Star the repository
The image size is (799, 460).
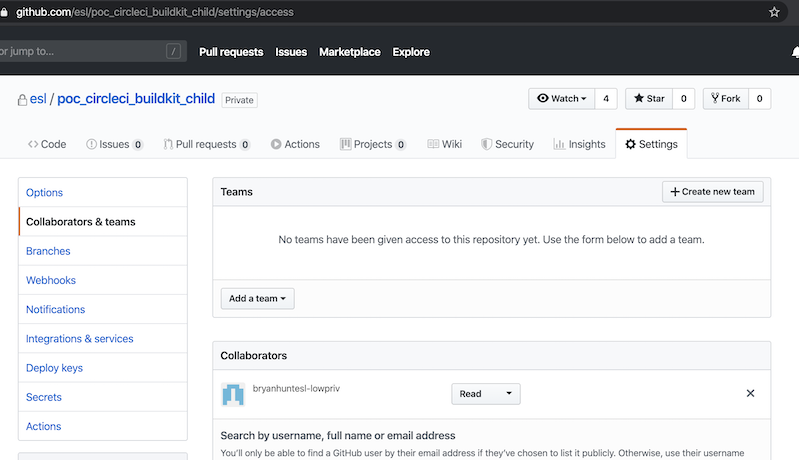pos(649,99)
